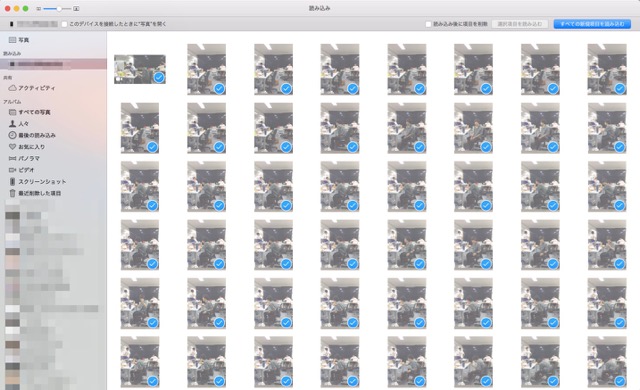Click the large thumbnail icon beside zoom slider
This screenshot has height=390, width=640.
coord(76,9)
